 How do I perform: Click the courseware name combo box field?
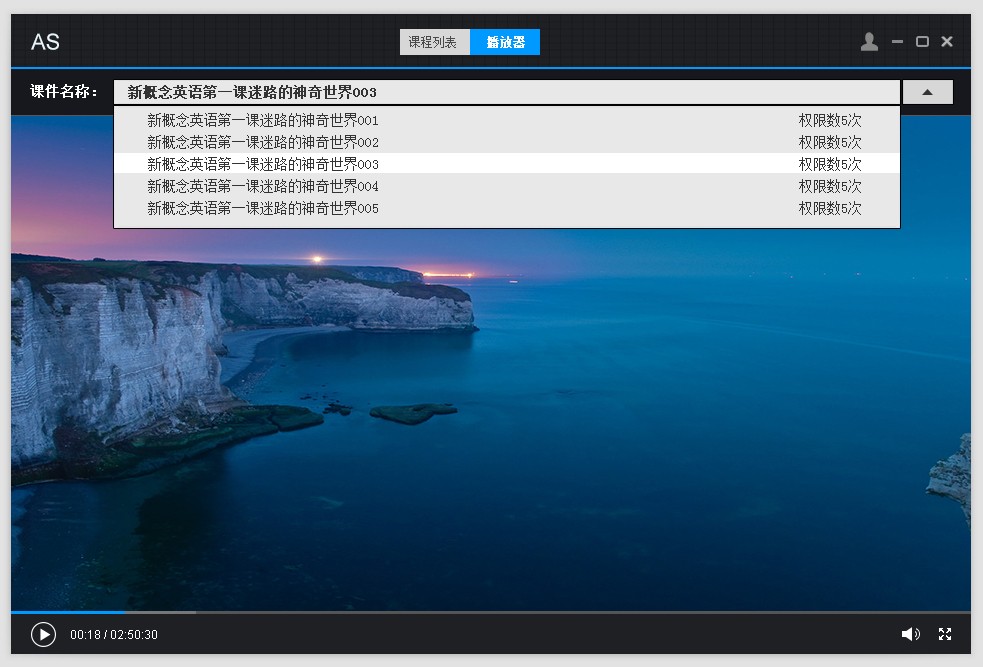click(506, 92)
